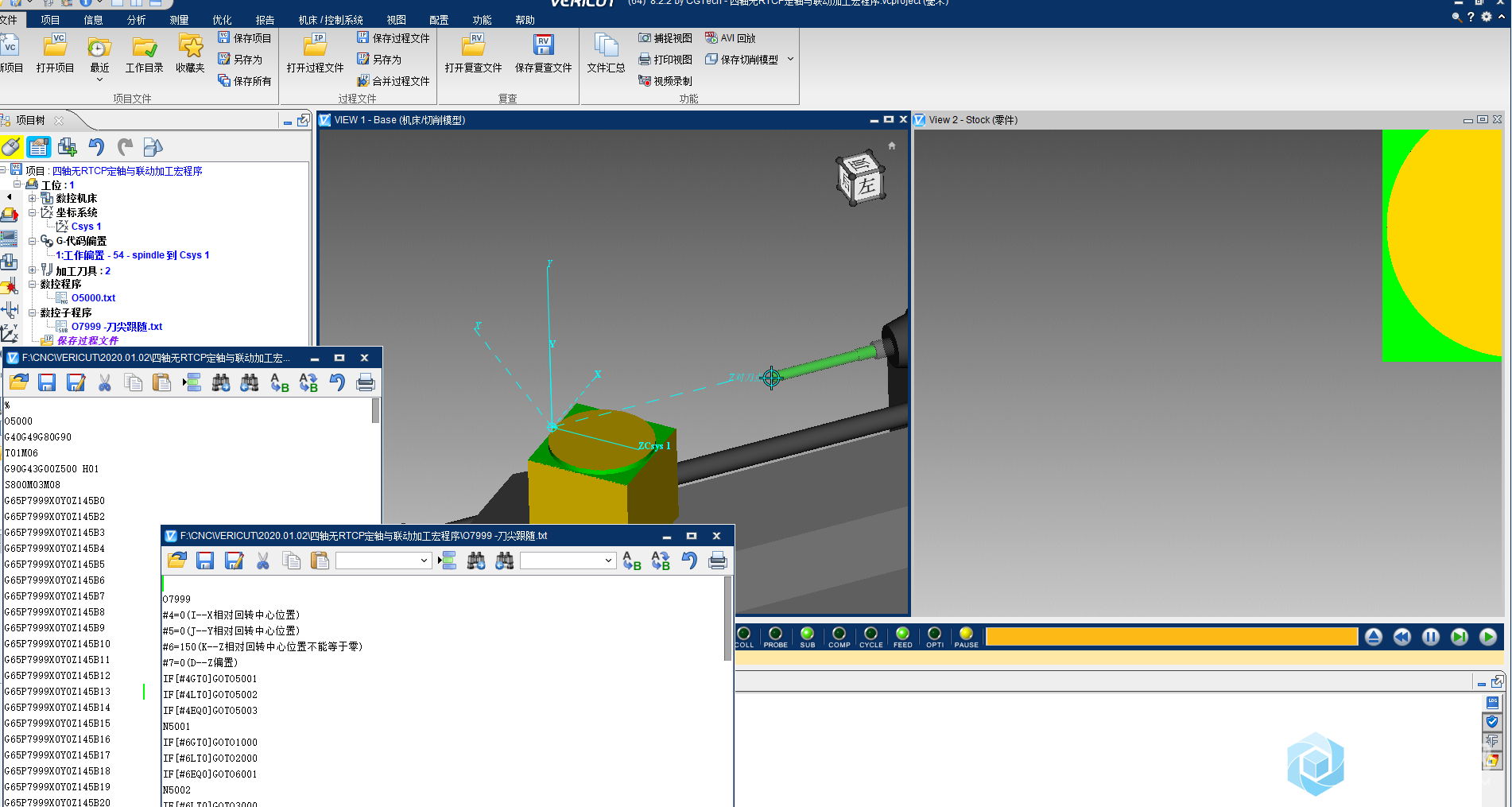The height and width of the screenshot is (807, 1512).
Task: Open the 优化 ribbon tab
Action: tap(222, 20)
